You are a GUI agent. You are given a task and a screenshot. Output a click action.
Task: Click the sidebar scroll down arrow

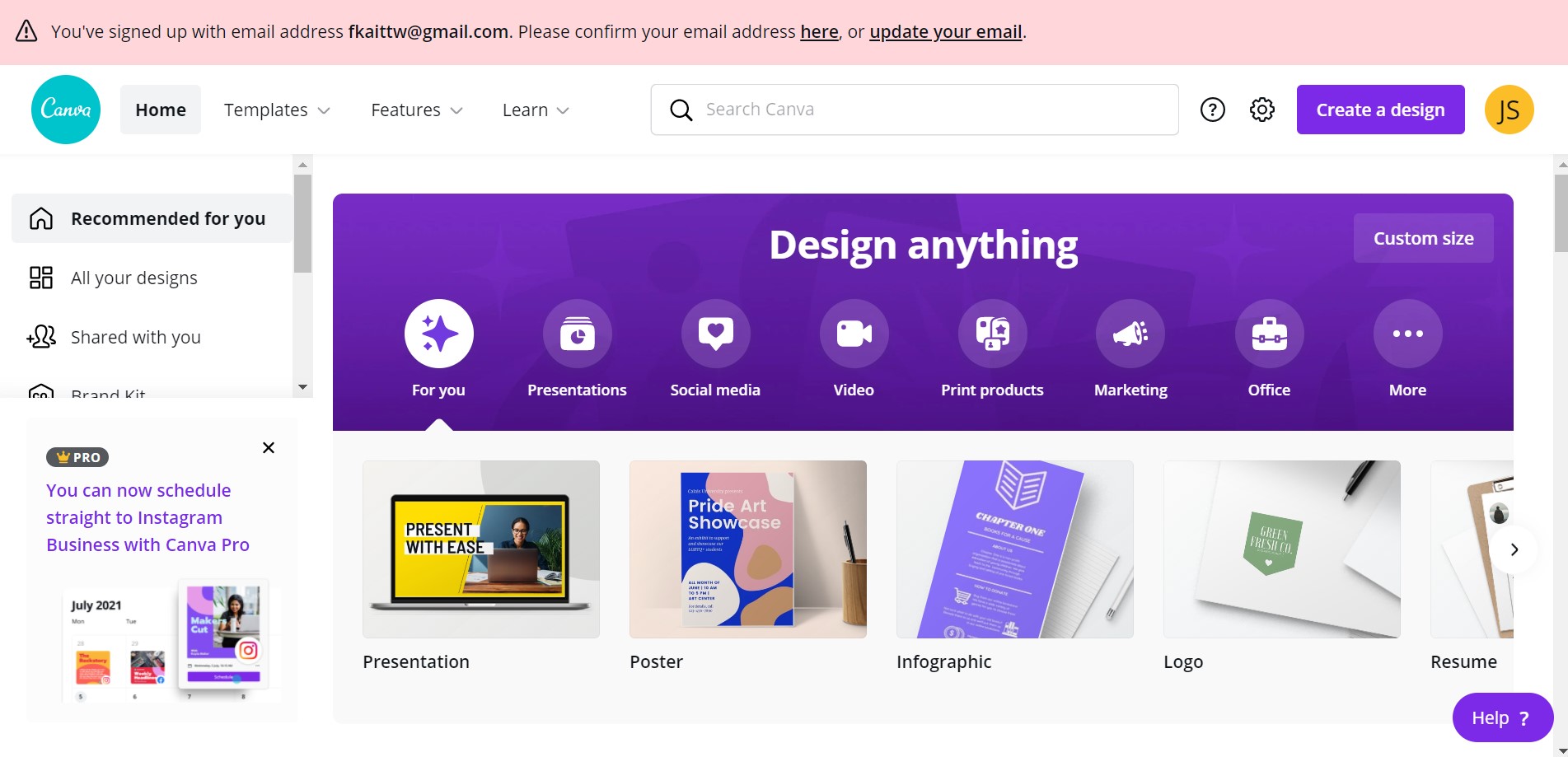click(302, 387)
